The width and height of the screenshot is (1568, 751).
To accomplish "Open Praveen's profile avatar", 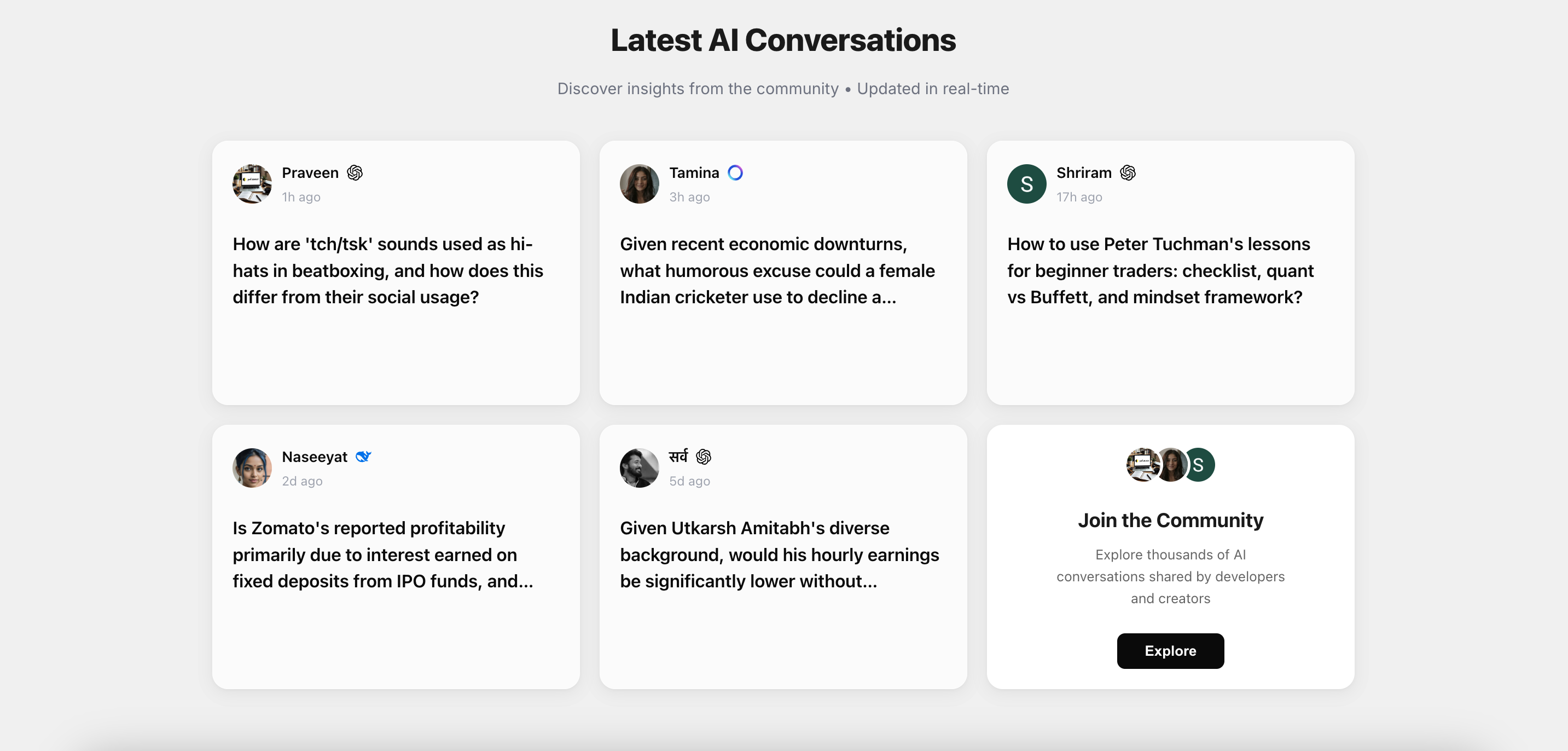I will coord(252,184).
